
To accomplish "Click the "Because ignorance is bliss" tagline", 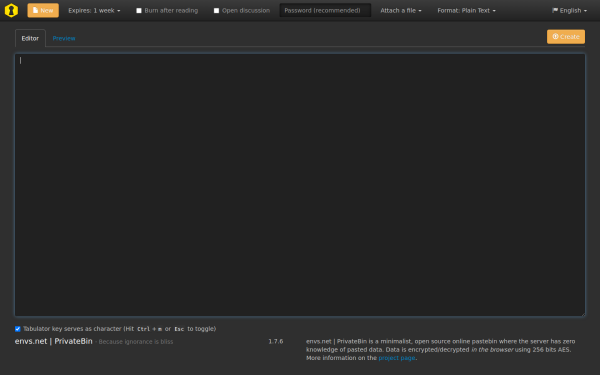I will pos(136,342).
